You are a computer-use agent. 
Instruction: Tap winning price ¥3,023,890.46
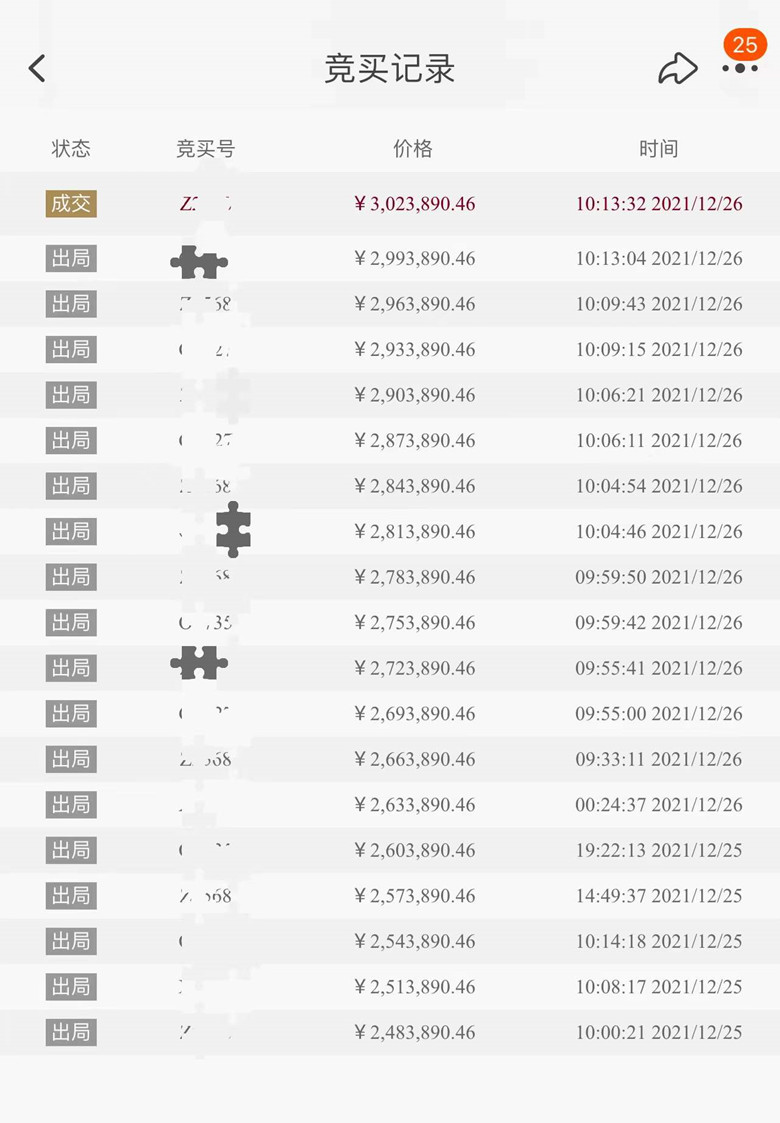(x=415, y=204)
